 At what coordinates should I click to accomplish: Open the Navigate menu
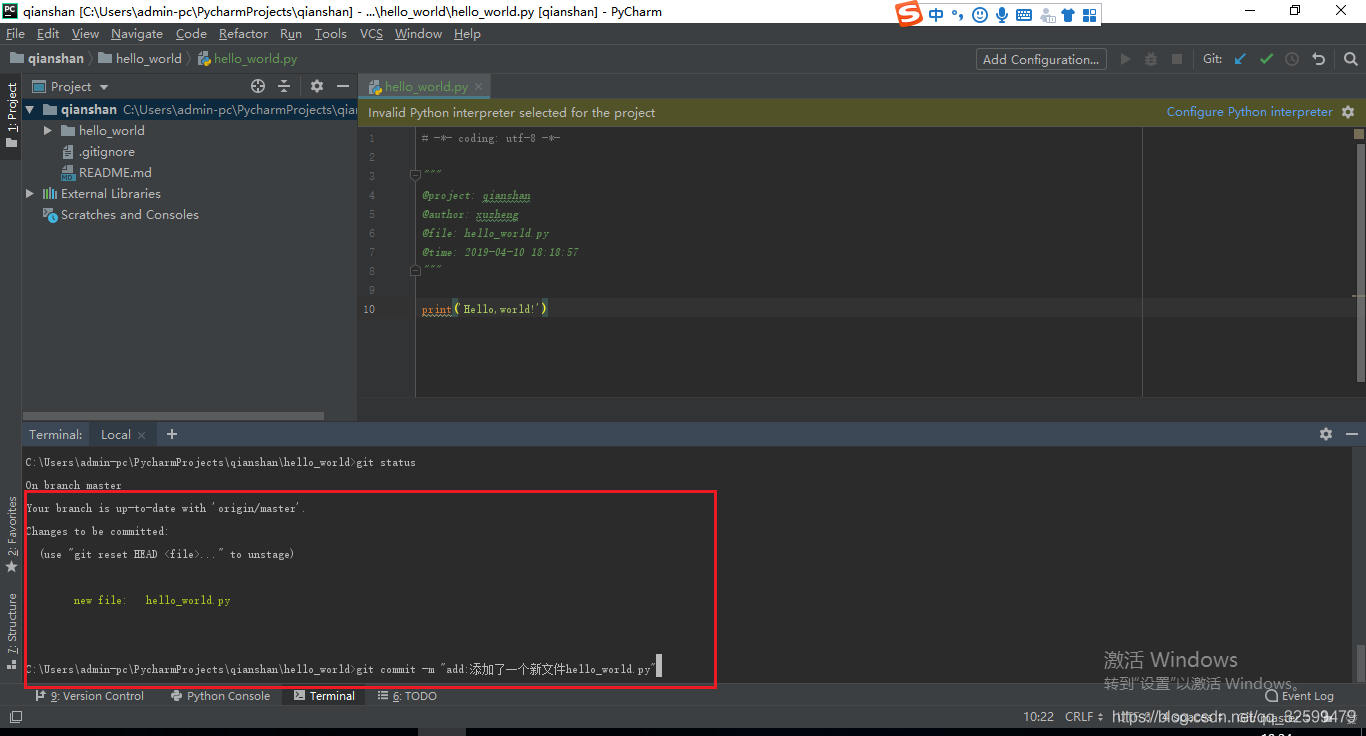137,34
